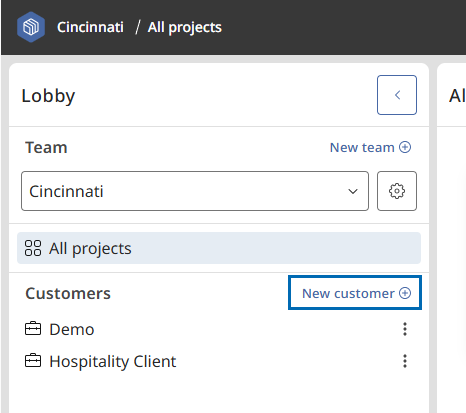
Task: Open more options menu for Demo
Action: [405, 329]
